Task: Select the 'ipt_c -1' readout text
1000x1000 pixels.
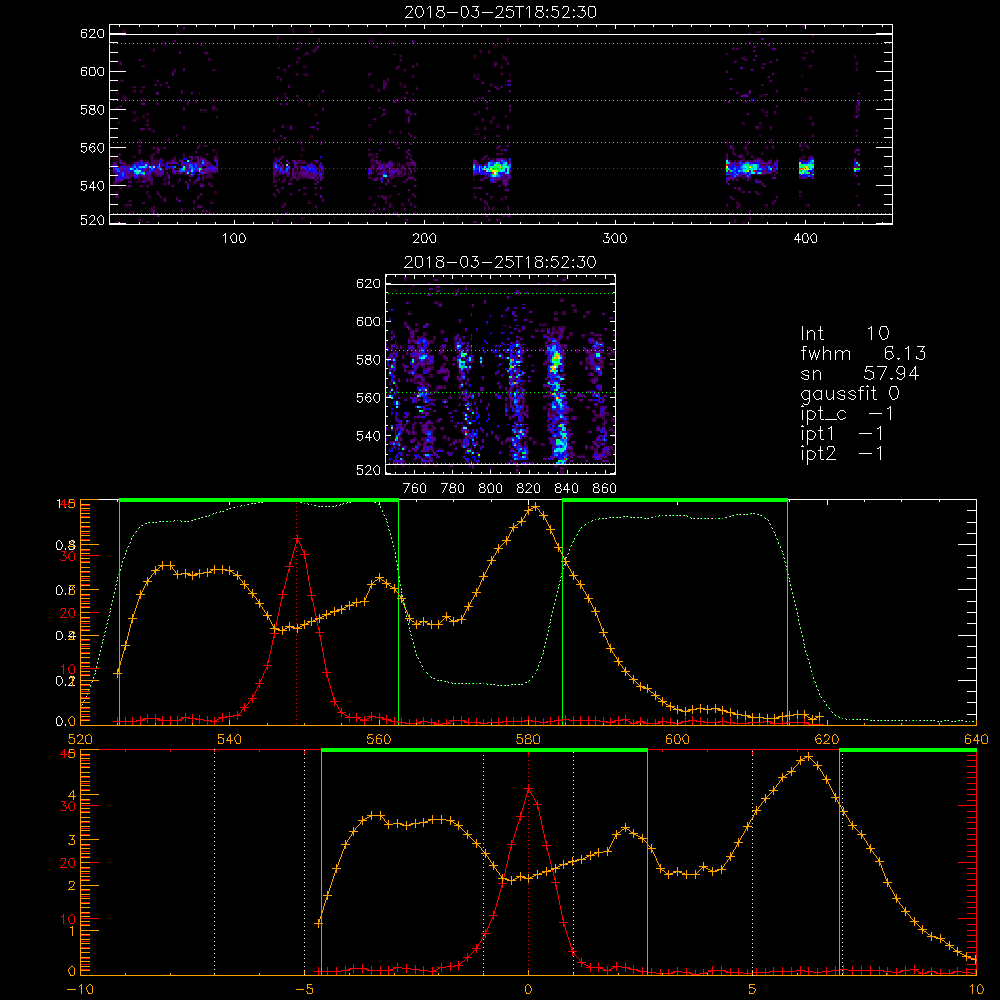Action: point(847,414)
